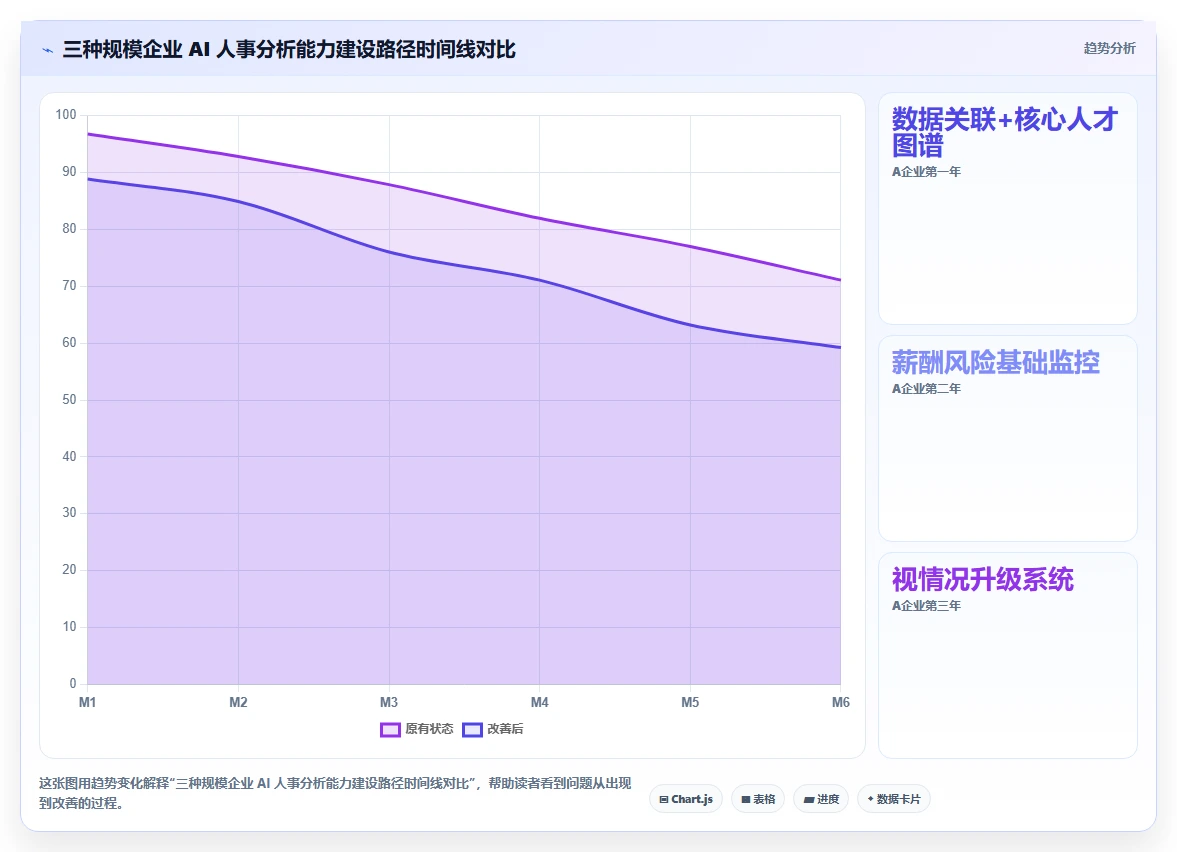The width and height of the screenshot is (1177, 852).
Task: Click the 0 y-axis value
Action: [x=73, y=684]
